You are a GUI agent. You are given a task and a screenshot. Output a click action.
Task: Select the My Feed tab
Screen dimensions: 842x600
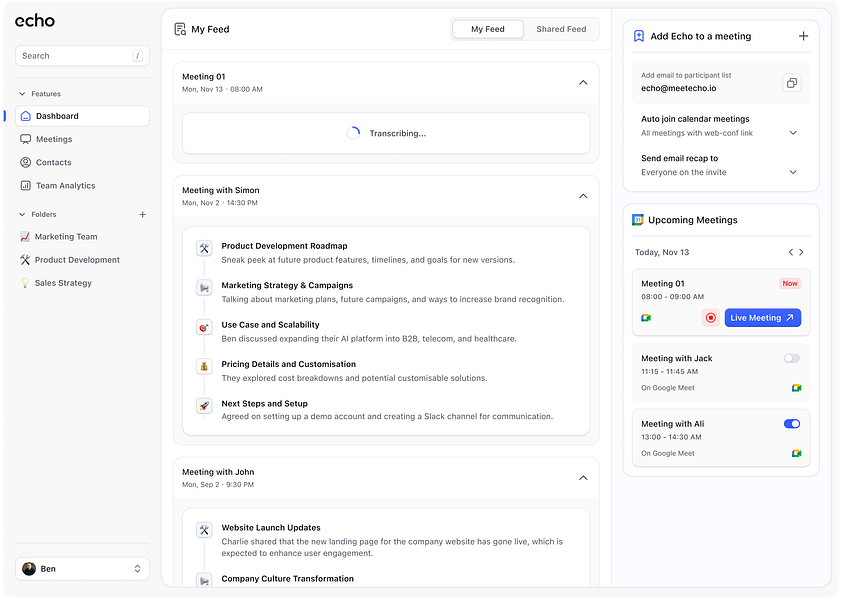[x=488, y=30]
